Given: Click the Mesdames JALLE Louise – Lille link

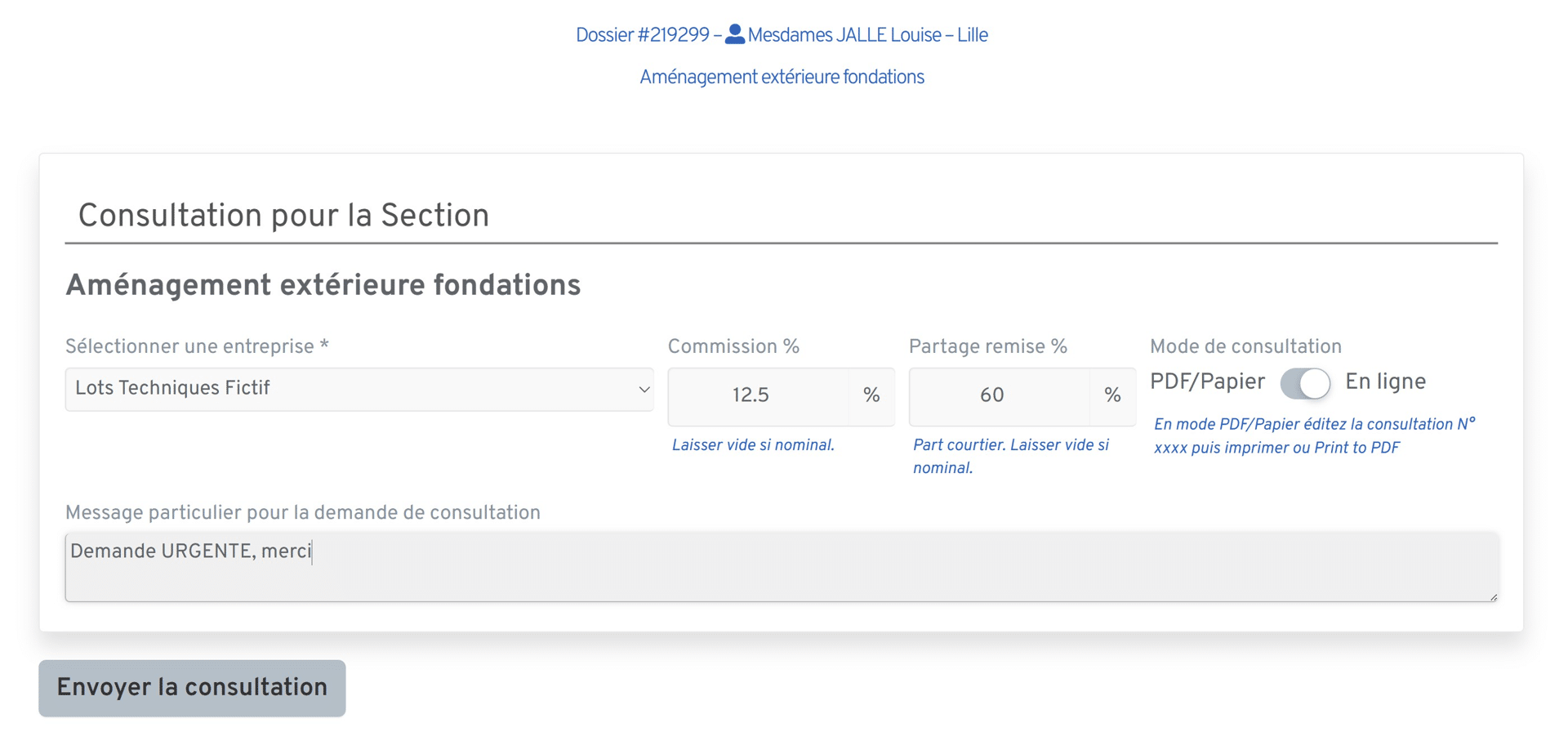Looking at the screenshot, I should pyautogui.click(x=867, y=35).
